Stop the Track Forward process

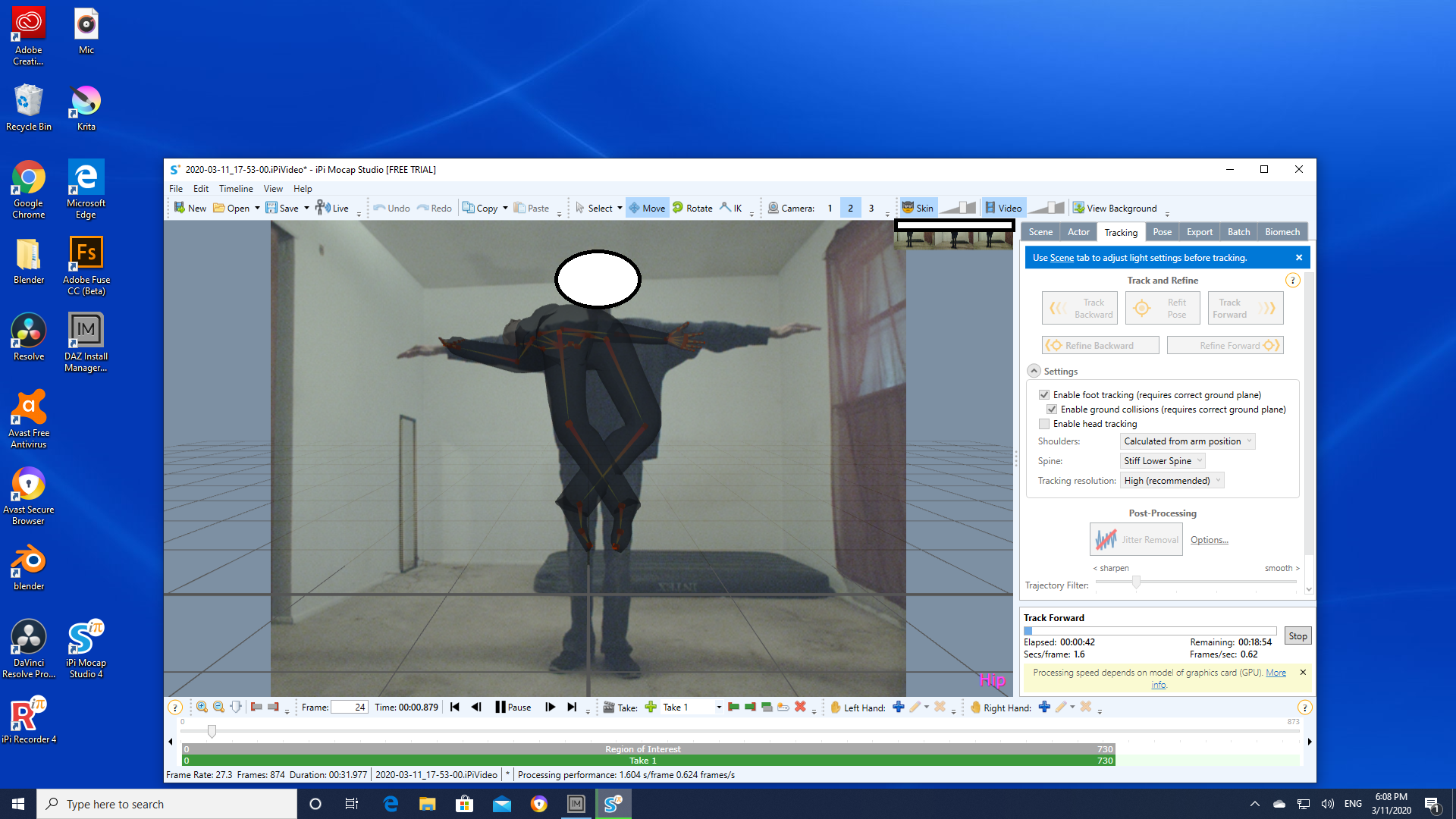coord(1298,635)
